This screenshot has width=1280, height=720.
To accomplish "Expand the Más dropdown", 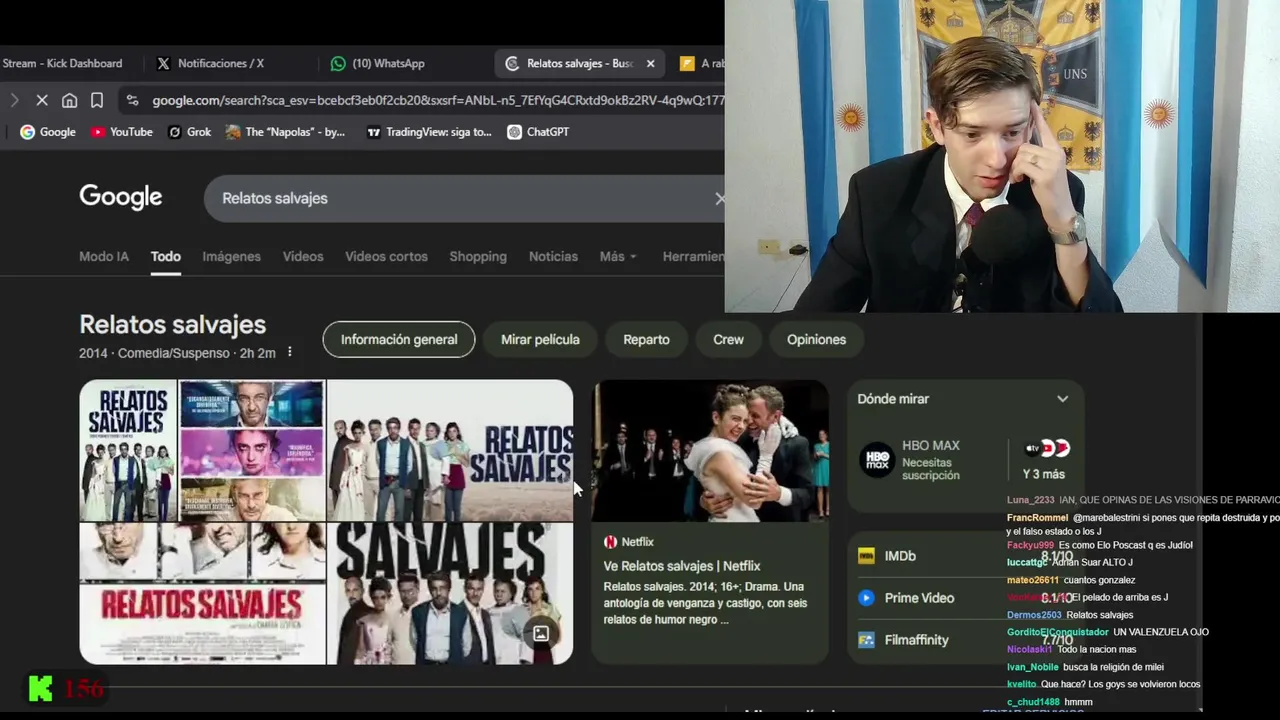I will point(618,256).
